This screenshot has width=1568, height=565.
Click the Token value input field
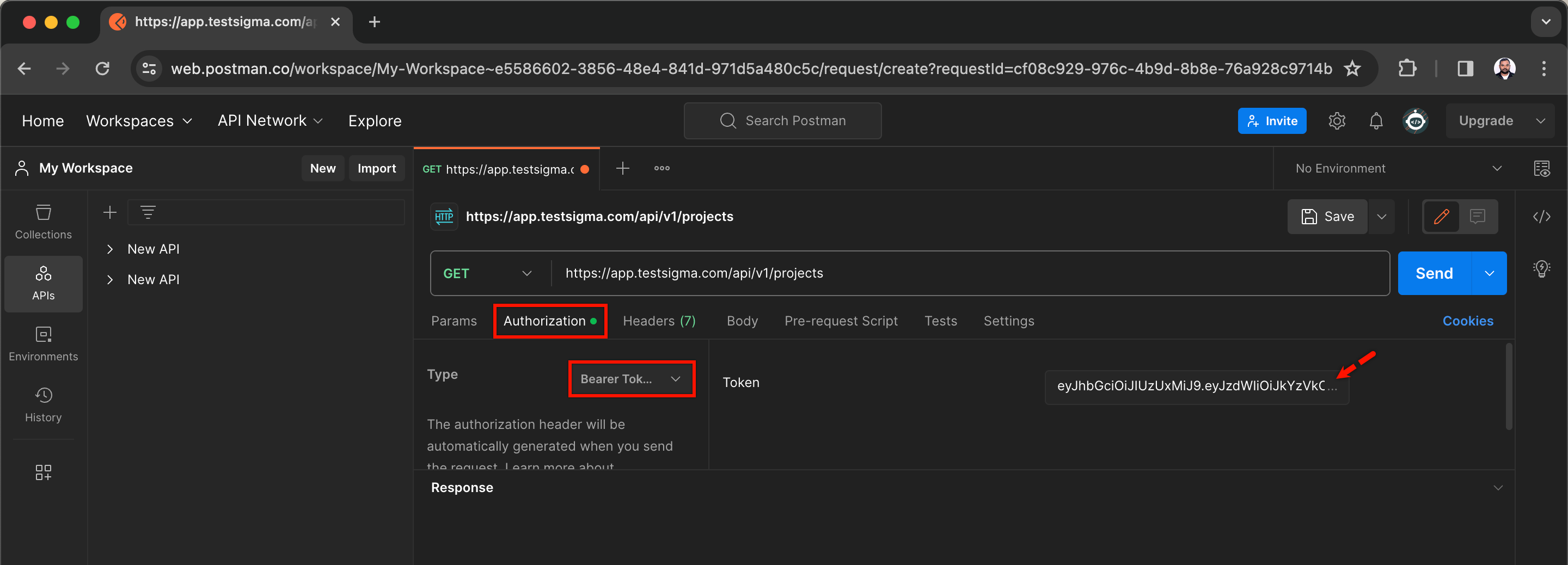click(x=1196, y=386)
